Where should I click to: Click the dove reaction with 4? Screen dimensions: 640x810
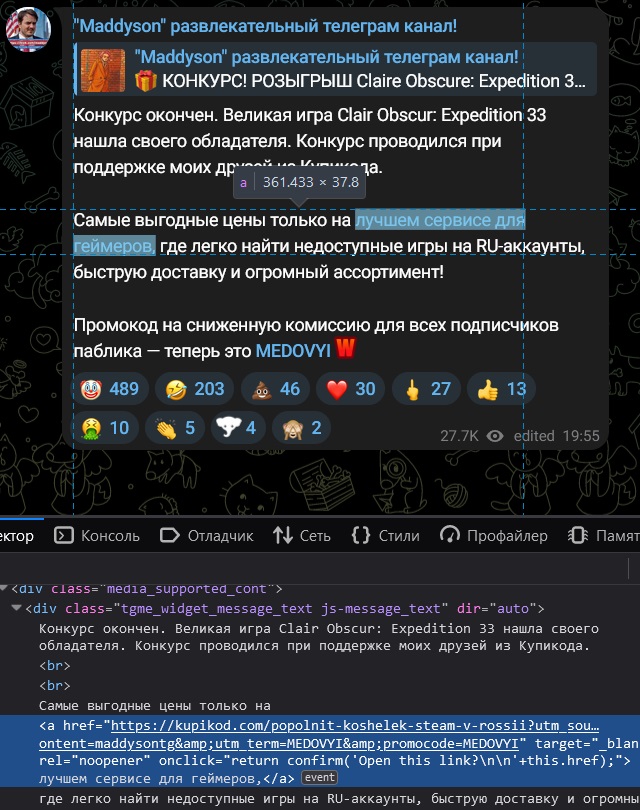coord(238,428)
